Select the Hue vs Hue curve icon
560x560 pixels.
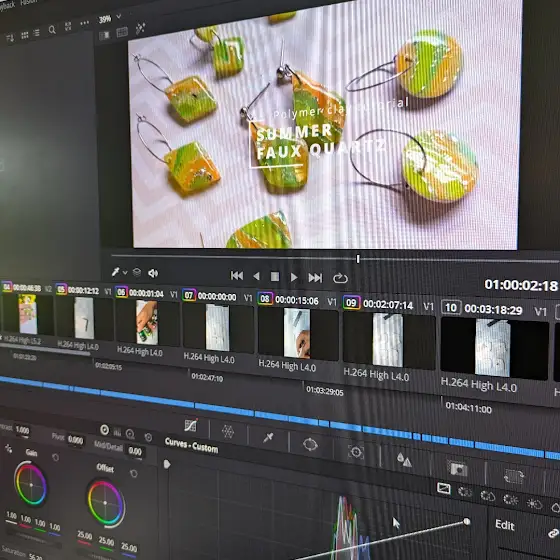coord(465,492)
